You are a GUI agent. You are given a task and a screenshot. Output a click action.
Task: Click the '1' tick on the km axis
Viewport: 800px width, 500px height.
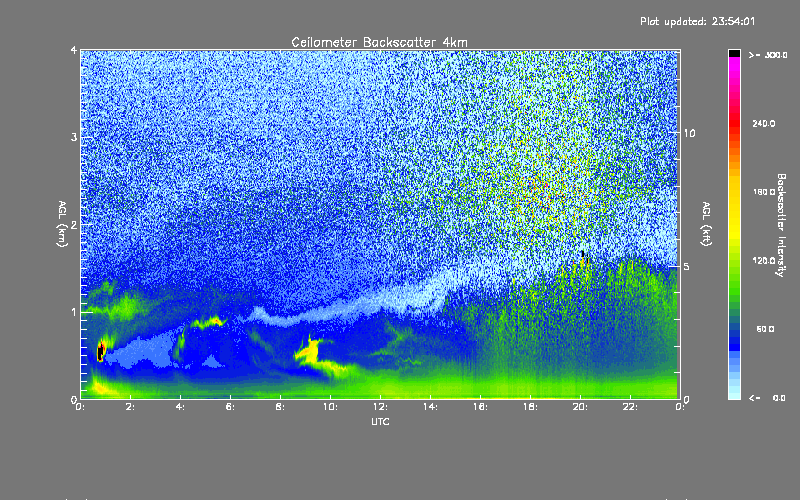tap(74, 312)
